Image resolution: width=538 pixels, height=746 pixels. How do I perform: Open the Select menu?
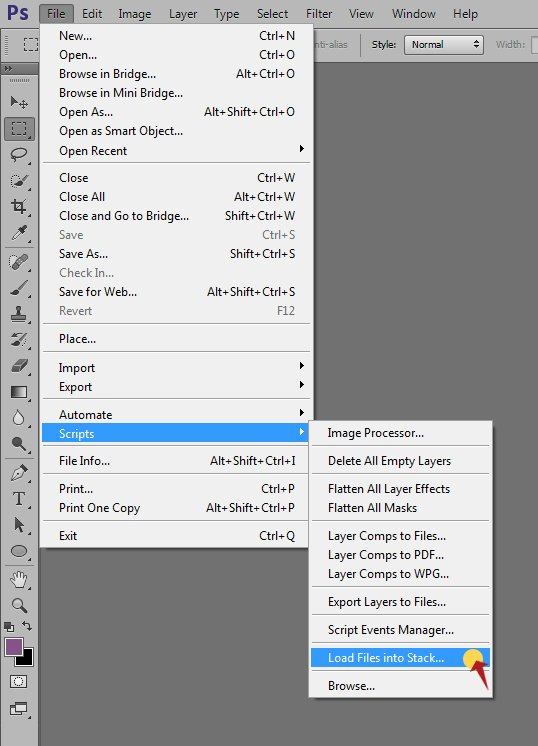click(273, 13)
